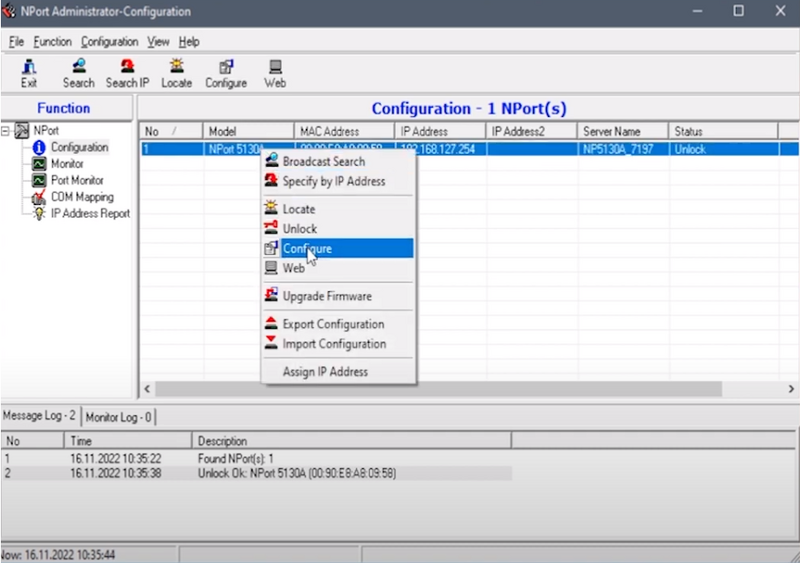Open the Help menu
Image resolution: width=800 pixels, height=563 pixels.
pos(189,42)
